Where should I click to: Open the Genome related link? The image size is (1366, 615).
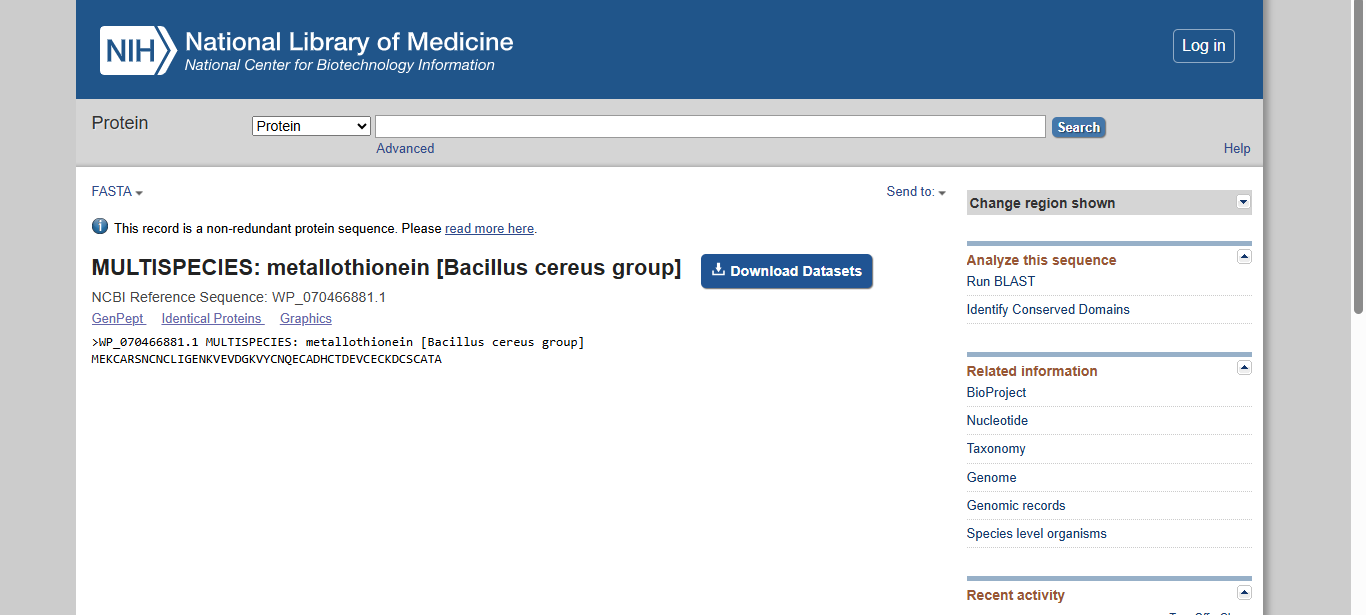coord(991,477)
